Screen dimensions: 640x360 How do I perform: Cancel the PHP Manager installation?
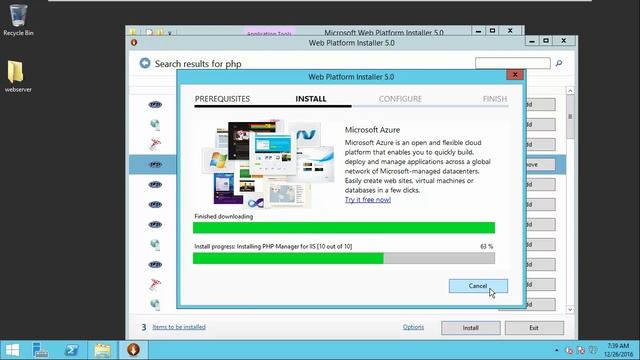[478, 286]
